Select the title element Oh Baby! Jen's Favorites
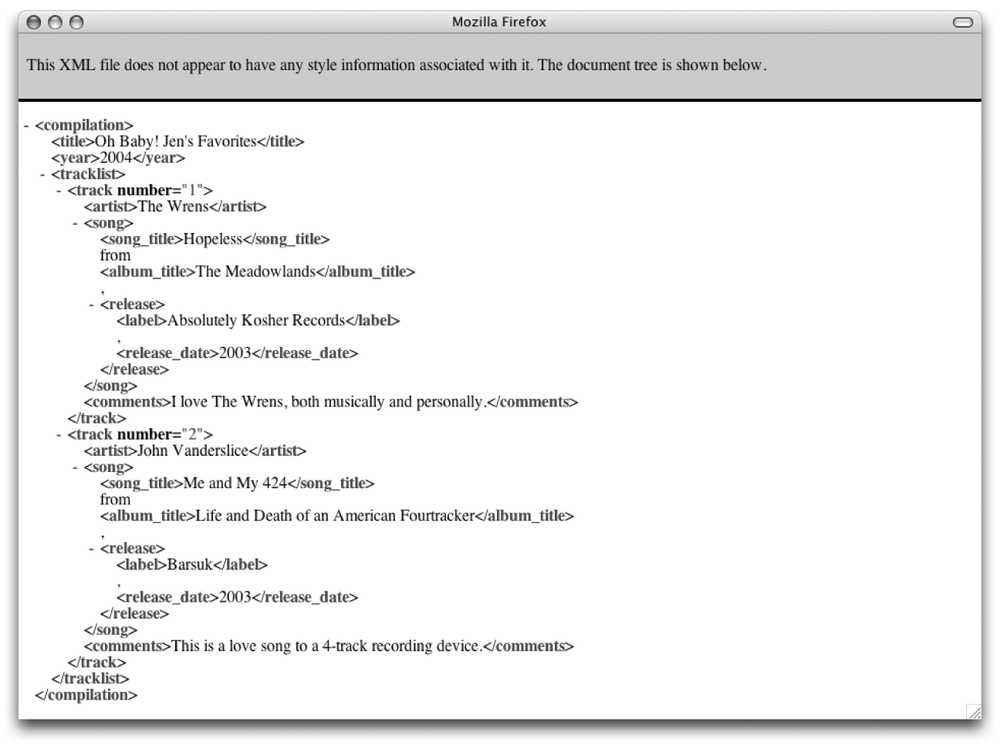This screenshot has height=752, width=1000. pos(177,140)
